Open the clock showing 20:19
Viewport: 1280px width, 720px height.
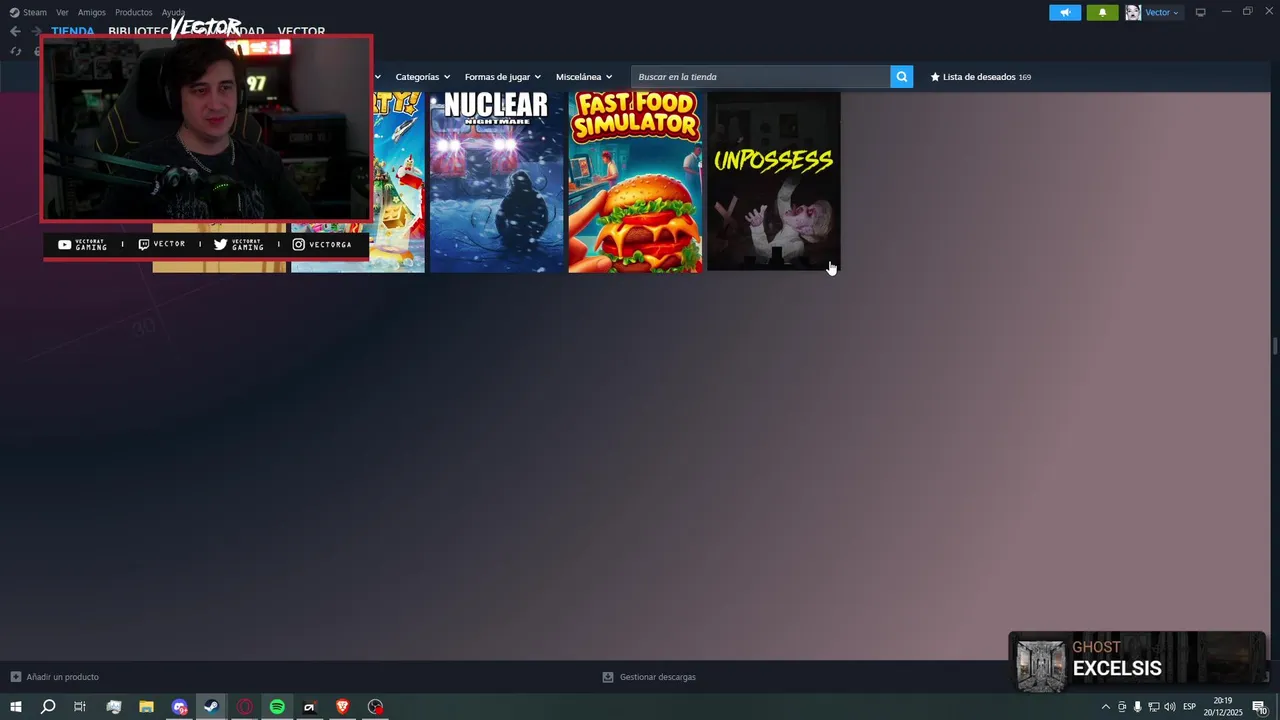coord(1222,707)
